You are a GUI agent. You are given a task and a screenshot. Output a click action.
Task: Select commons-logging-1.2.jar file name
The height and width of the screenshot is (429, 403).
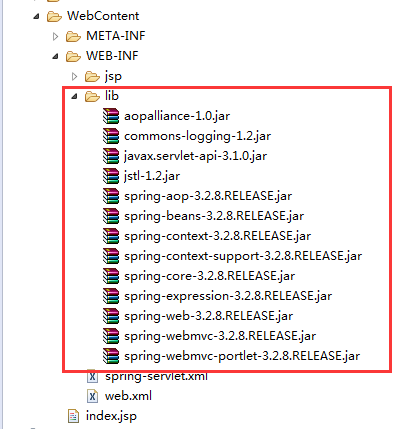coord(197,136)
